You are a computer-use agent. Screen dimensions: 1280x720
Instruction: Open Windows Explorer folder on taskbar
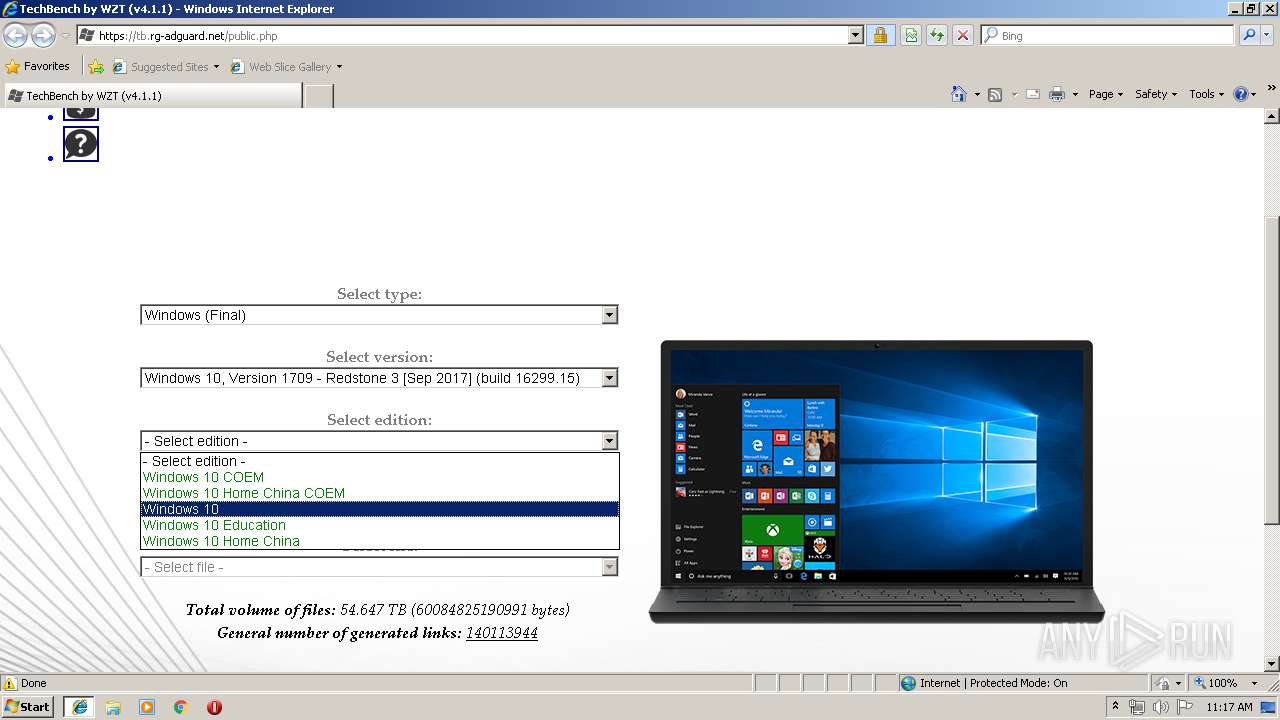pos(113,707)
